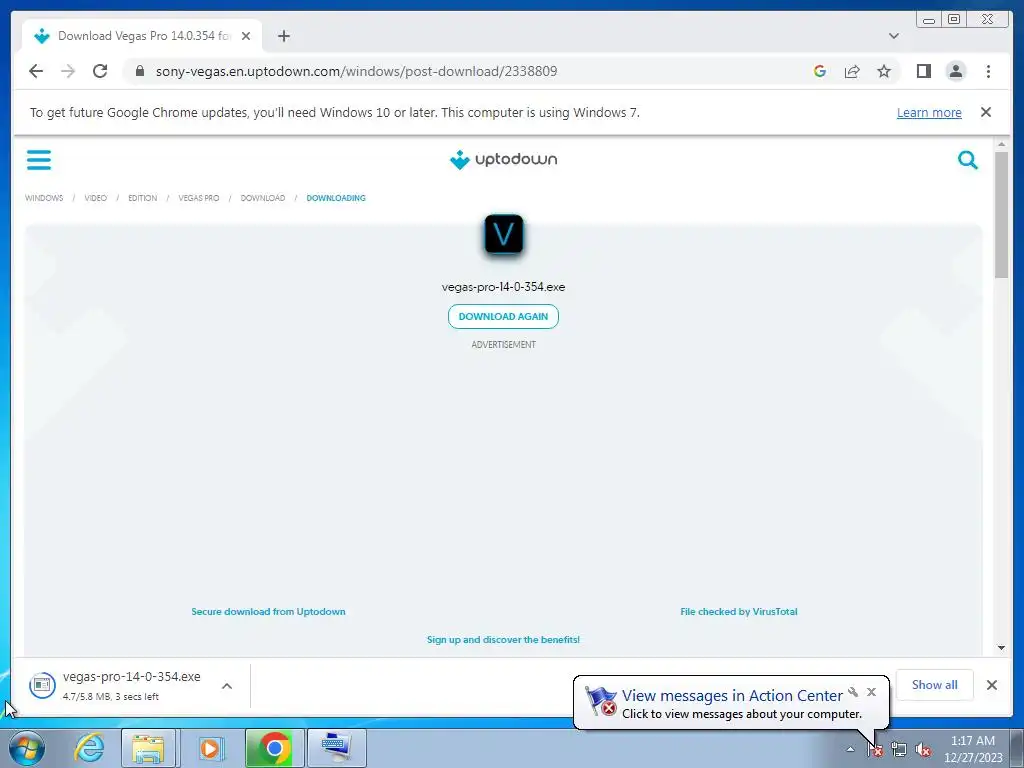
Task: Click the DOWNLOADING breadcrumb
Action: pyautogui.click(x=336, y=198)
